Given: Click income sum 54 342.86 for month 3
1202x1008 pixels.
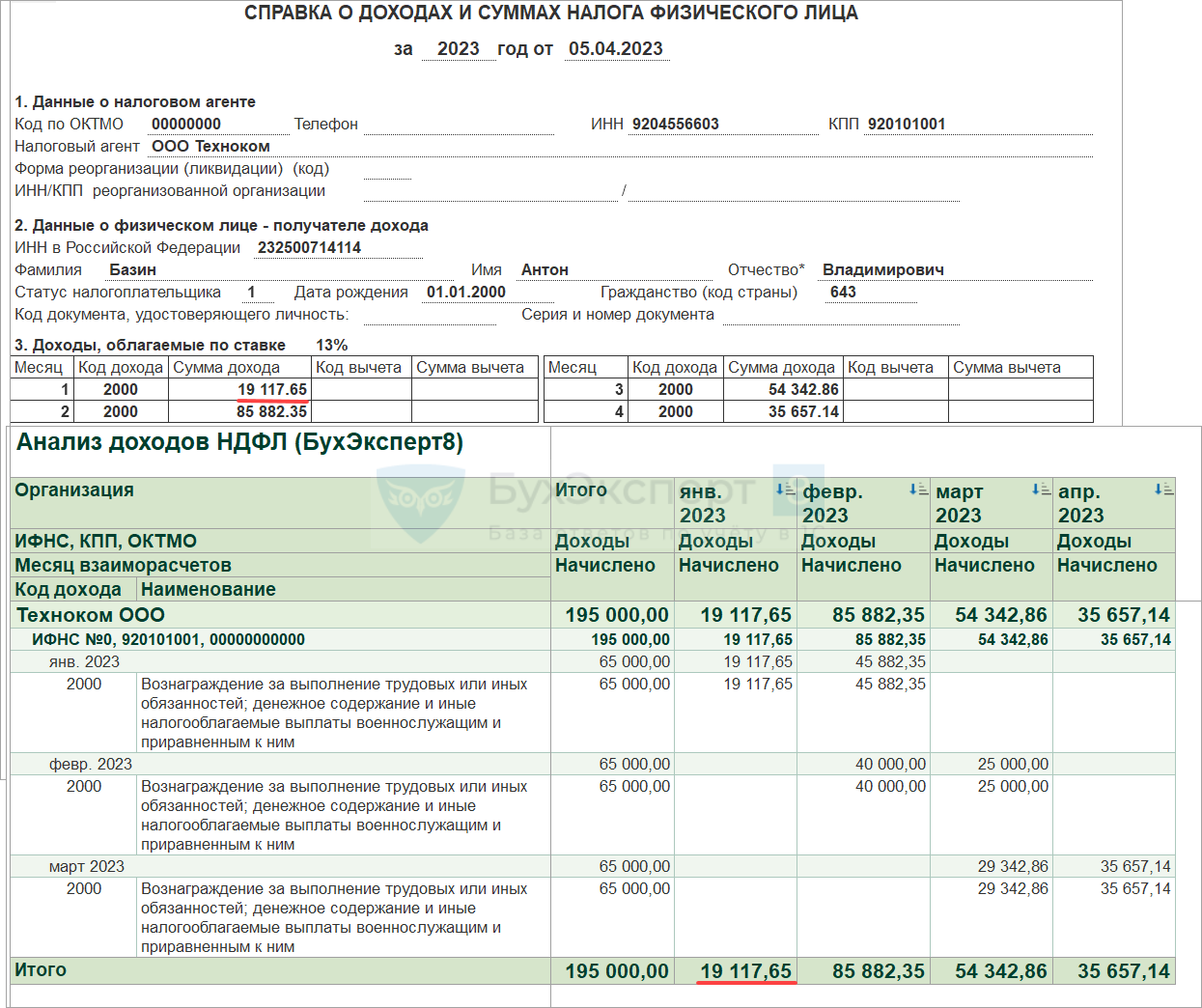Looking at the screenshot, I should pyautogui.click(x=803, y=389).
